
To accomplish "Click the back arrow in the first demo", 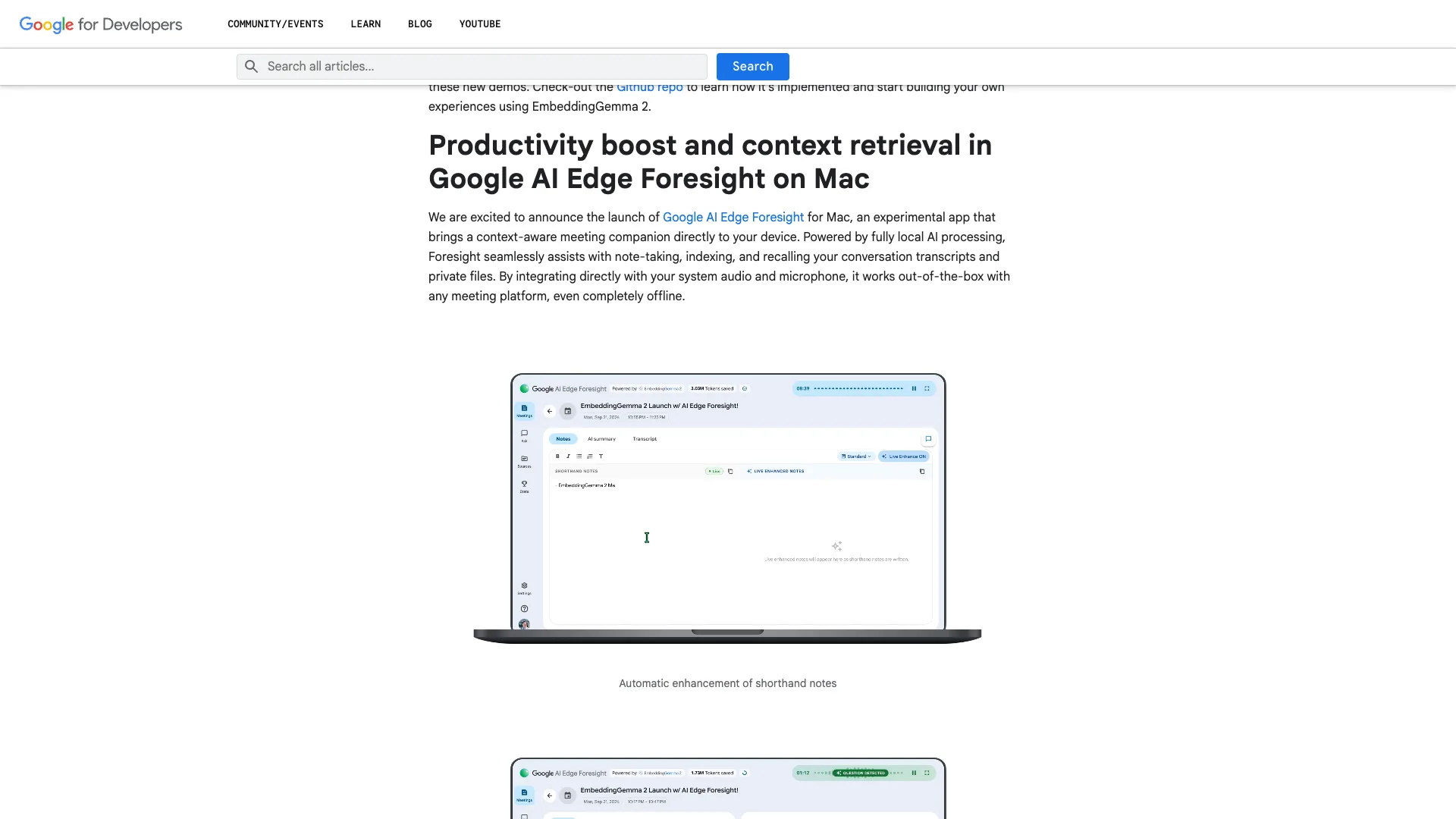I will point(550,412).
